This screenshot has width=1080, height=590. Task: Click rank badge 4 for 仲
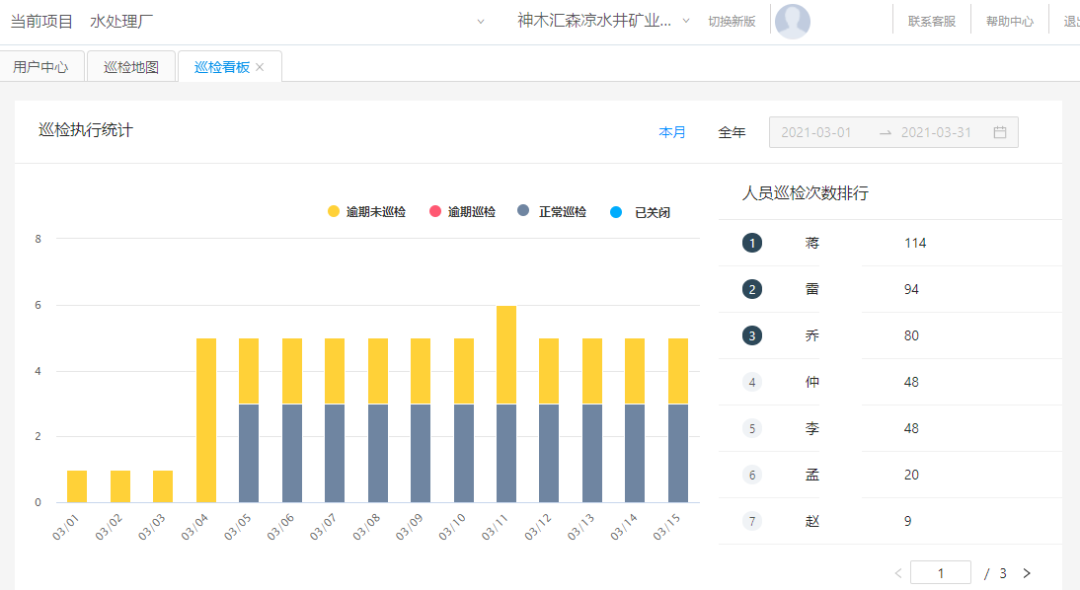click(752, 382)
